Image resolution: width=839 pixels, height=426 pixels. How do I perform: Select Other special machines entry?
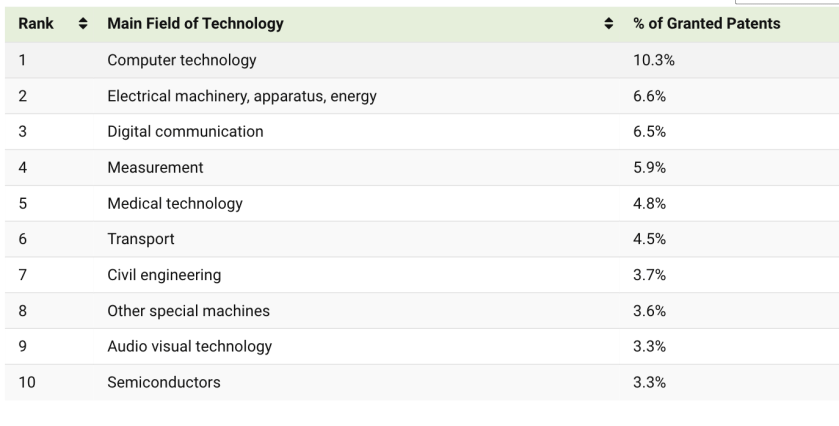[188, 311]
